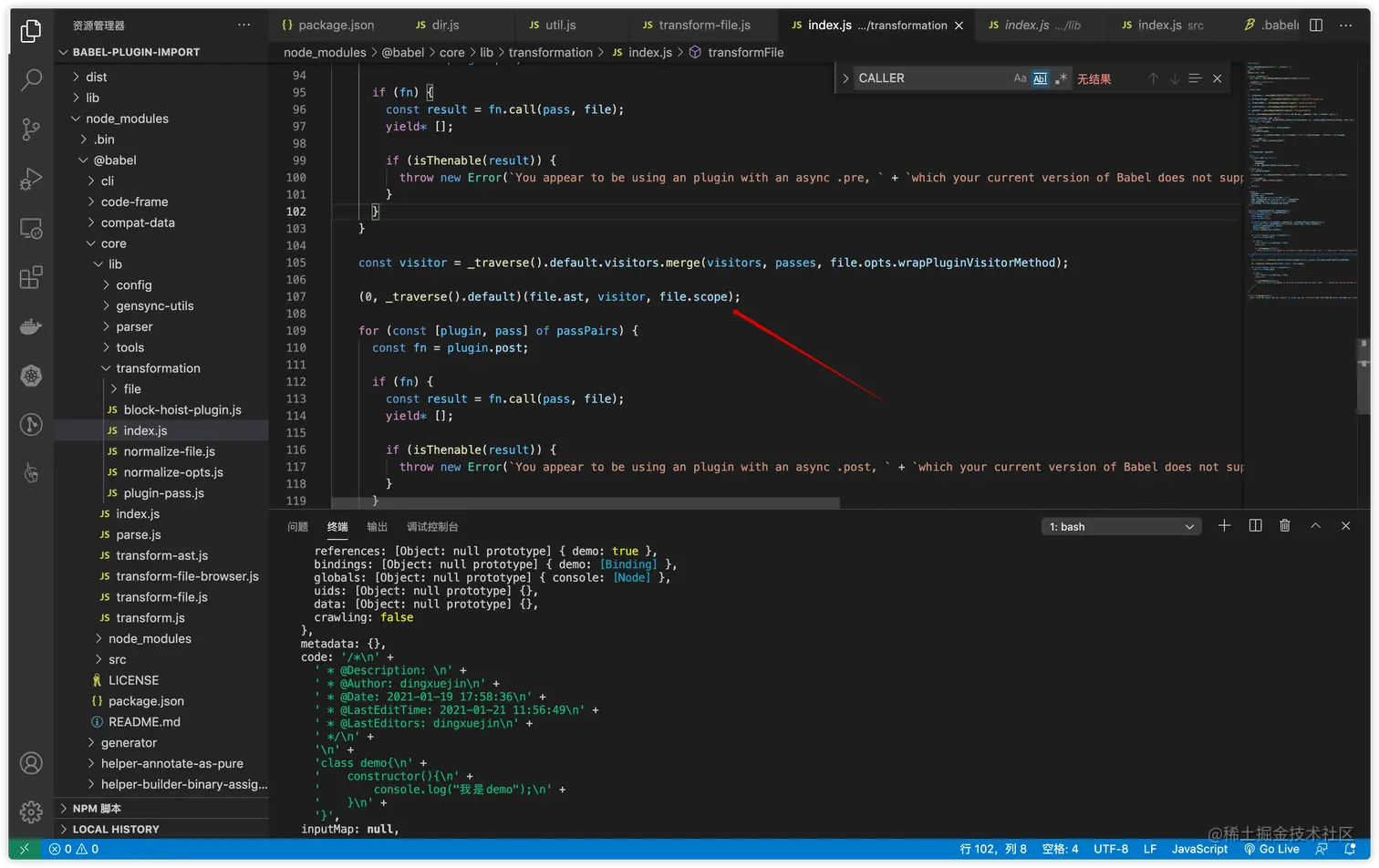Go to previous find match arrow
1379x868 pixels.
point(1153,78)
